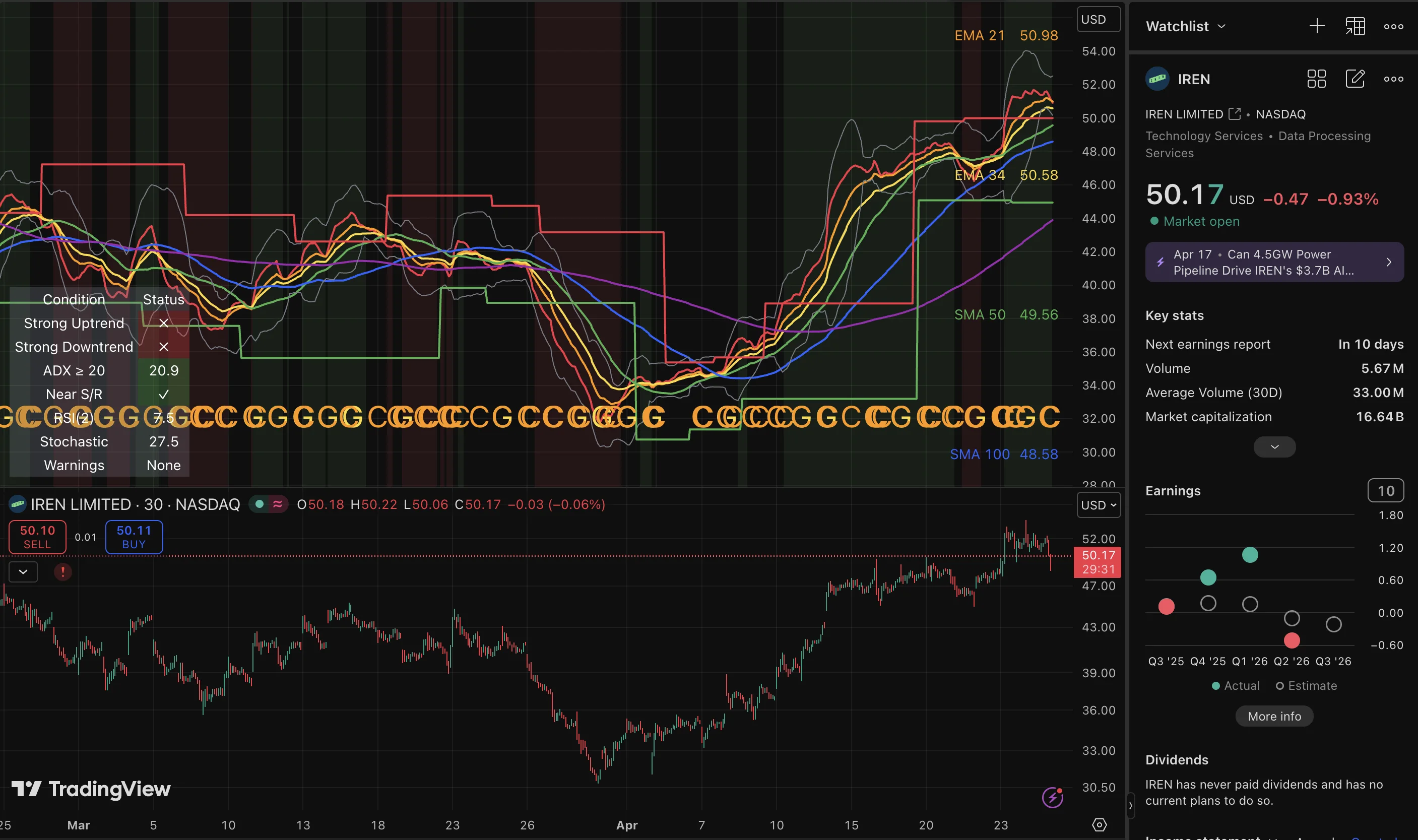Toggle the Estimate earnings legend item

1307,685
